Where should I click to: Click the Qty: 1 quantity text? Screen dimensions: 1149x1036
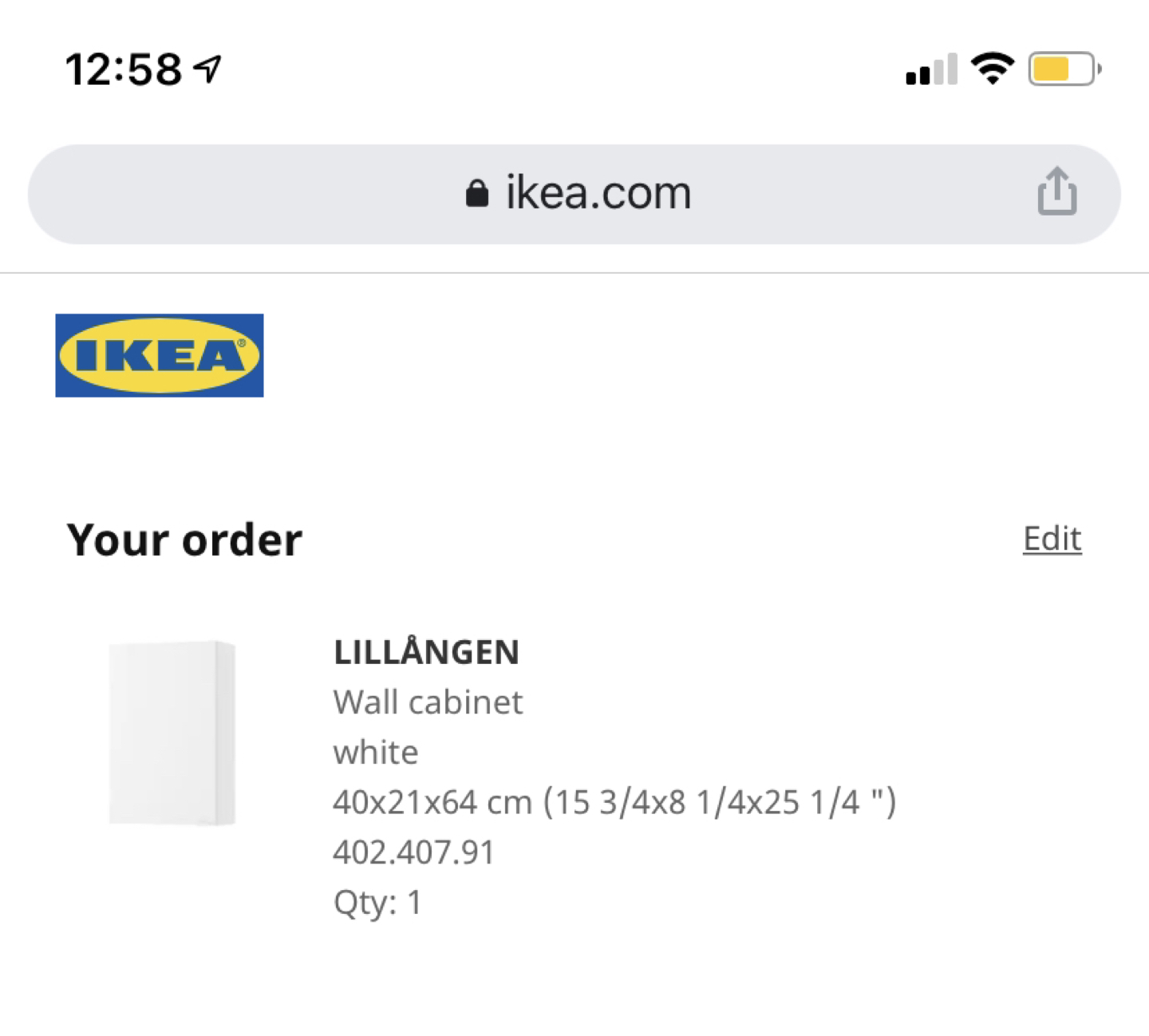coord(377,904)
